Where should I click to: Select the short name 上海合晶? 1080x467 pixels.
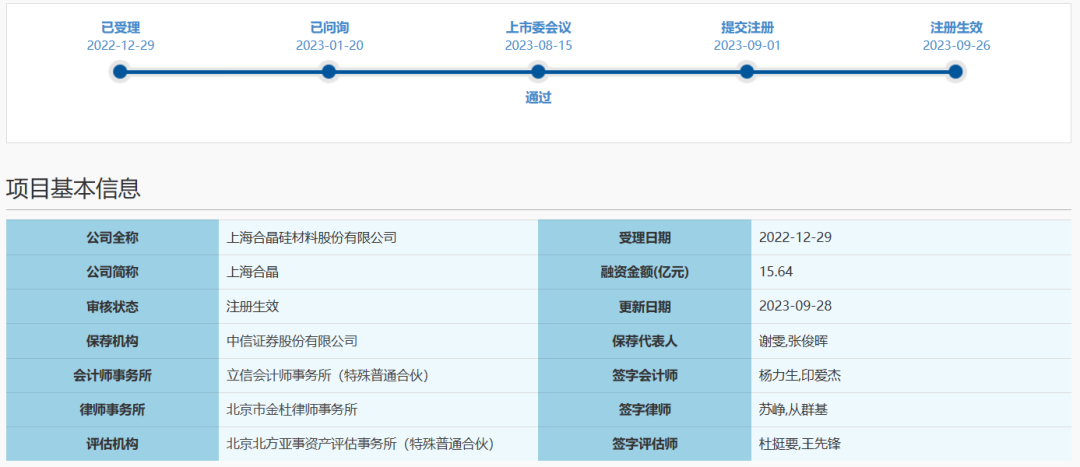253,272
